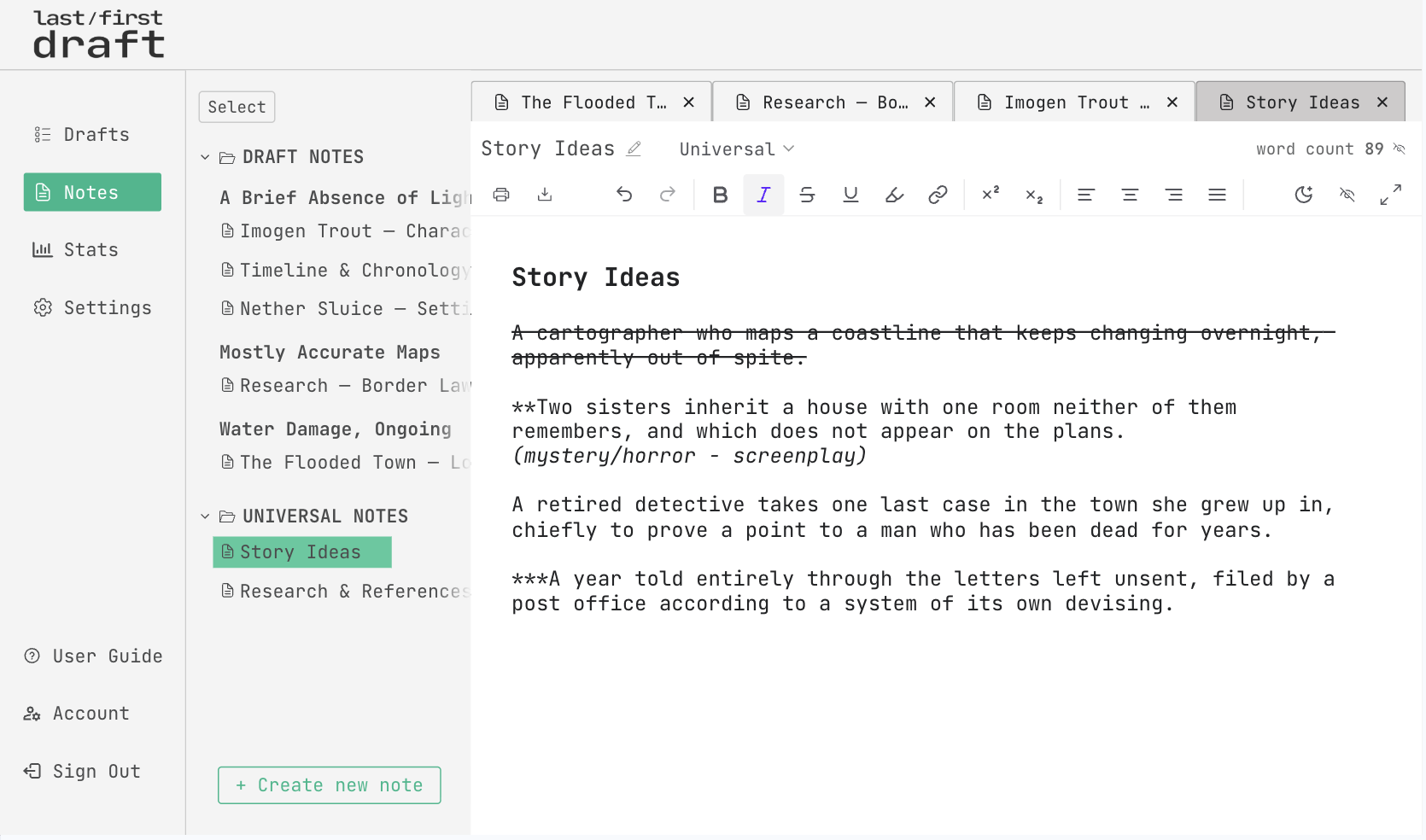
Task: Download the note with the export icon
Action: point(545,195)
